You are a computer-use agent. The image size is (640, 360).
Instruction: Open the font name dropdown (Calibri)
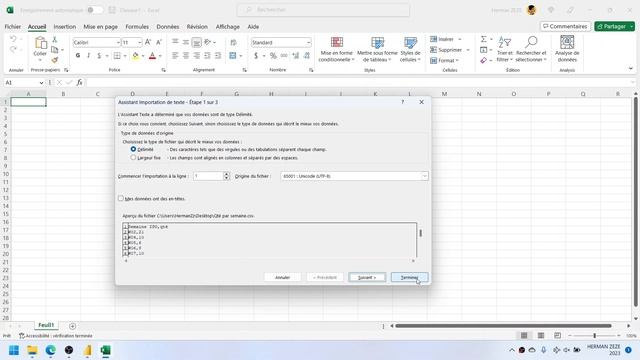tap(118, 42)
